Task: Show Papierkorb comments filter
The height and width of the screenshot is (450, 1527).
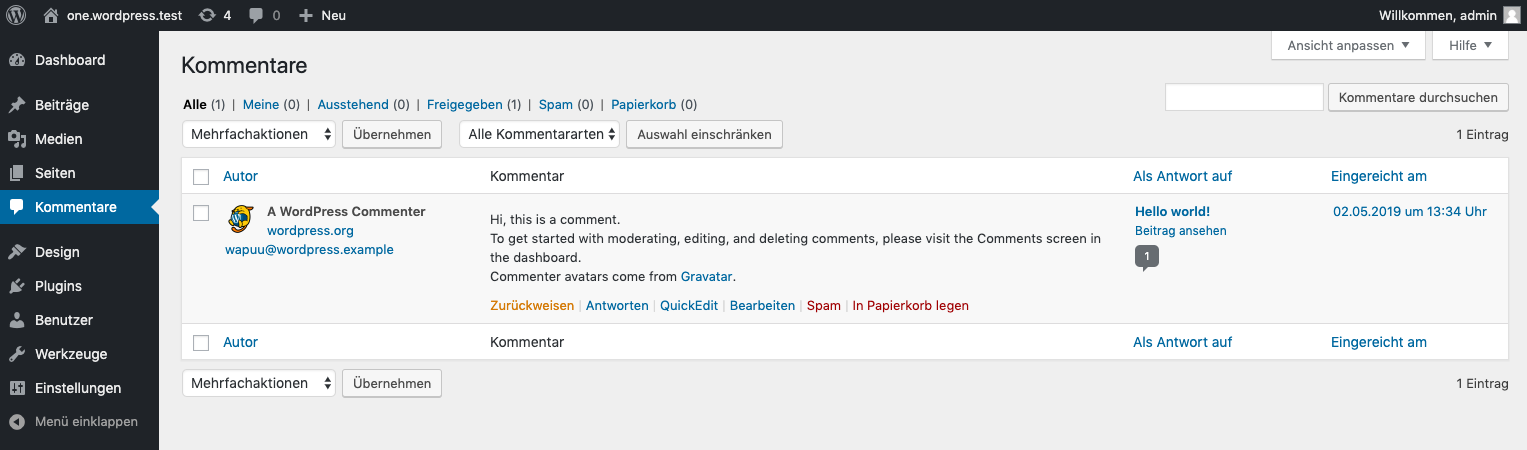Action: (644, 104)
